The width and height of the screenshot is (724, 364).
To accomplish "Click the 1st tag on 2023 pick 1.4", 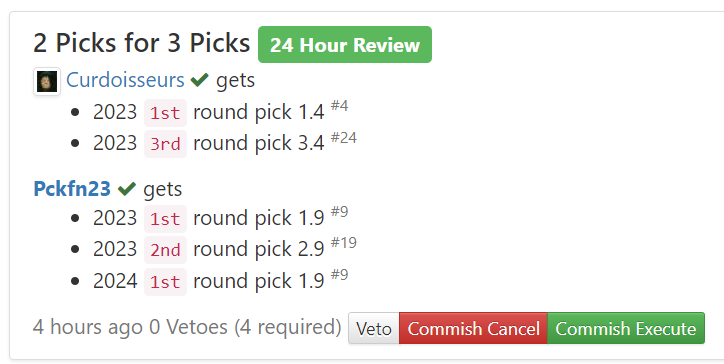I will tap(165, 113).
